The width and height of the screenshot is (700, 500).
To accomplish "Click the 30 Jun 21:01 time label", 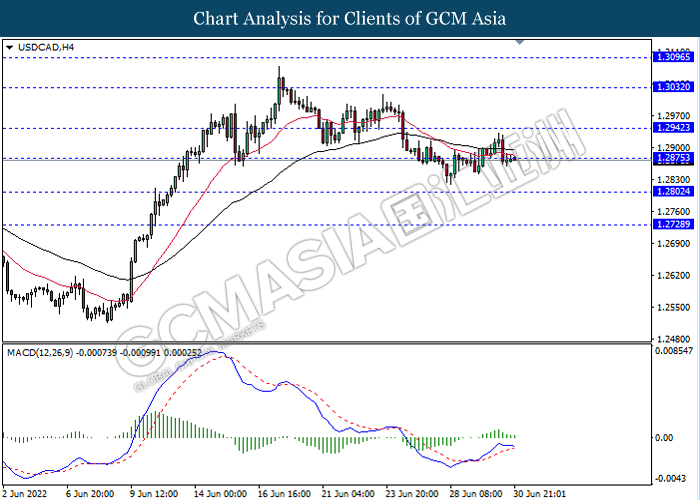I will [x=540, y=494].
